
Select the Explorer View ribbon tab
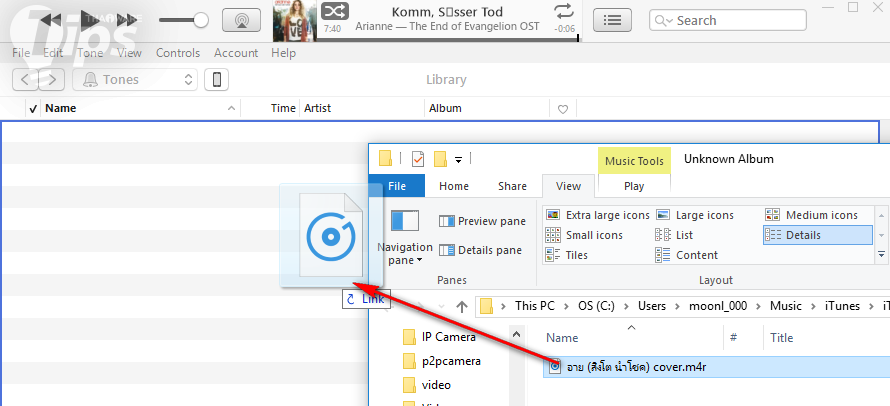click(568, 186)
